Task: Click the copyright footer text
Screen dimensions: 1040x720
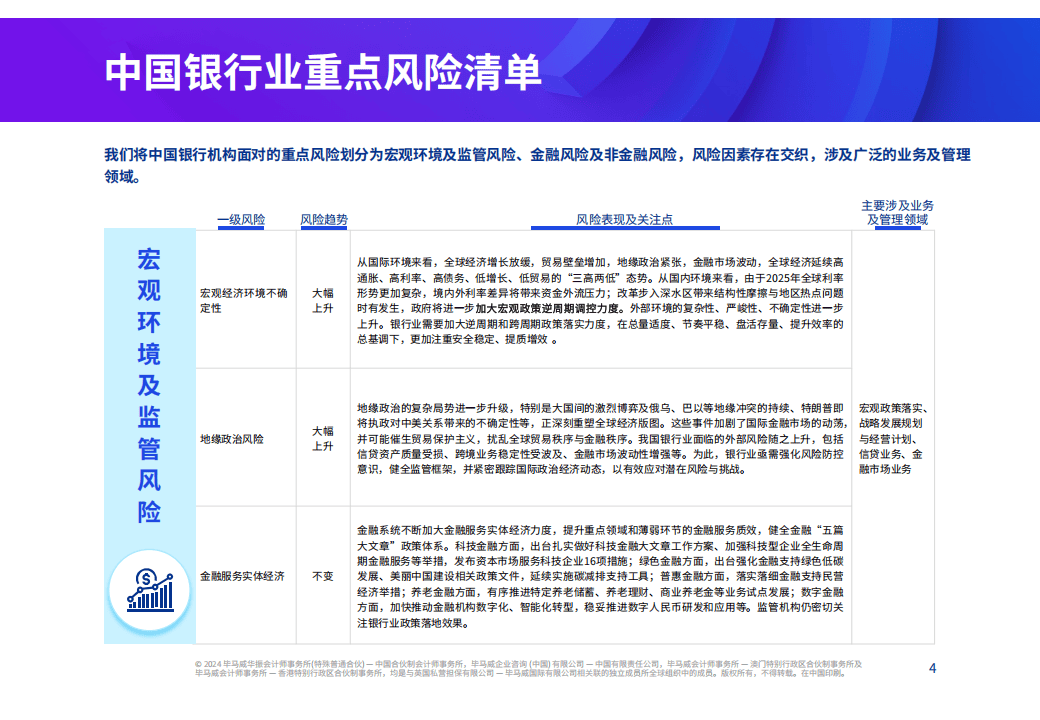Action: 520,668
